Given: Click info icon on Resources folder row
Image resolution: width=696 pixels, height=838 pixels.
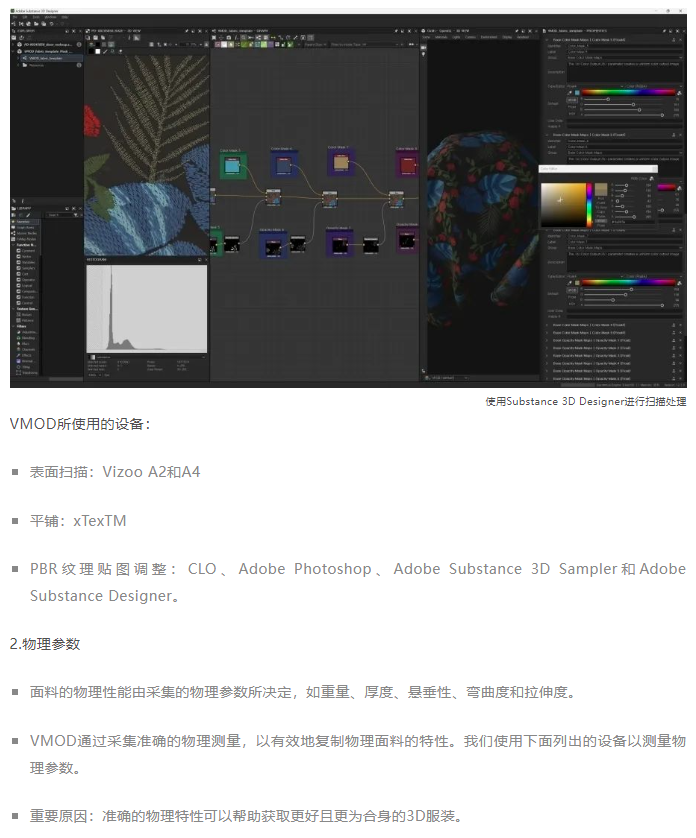Looking at the screenshot, I should click(79, 65).
